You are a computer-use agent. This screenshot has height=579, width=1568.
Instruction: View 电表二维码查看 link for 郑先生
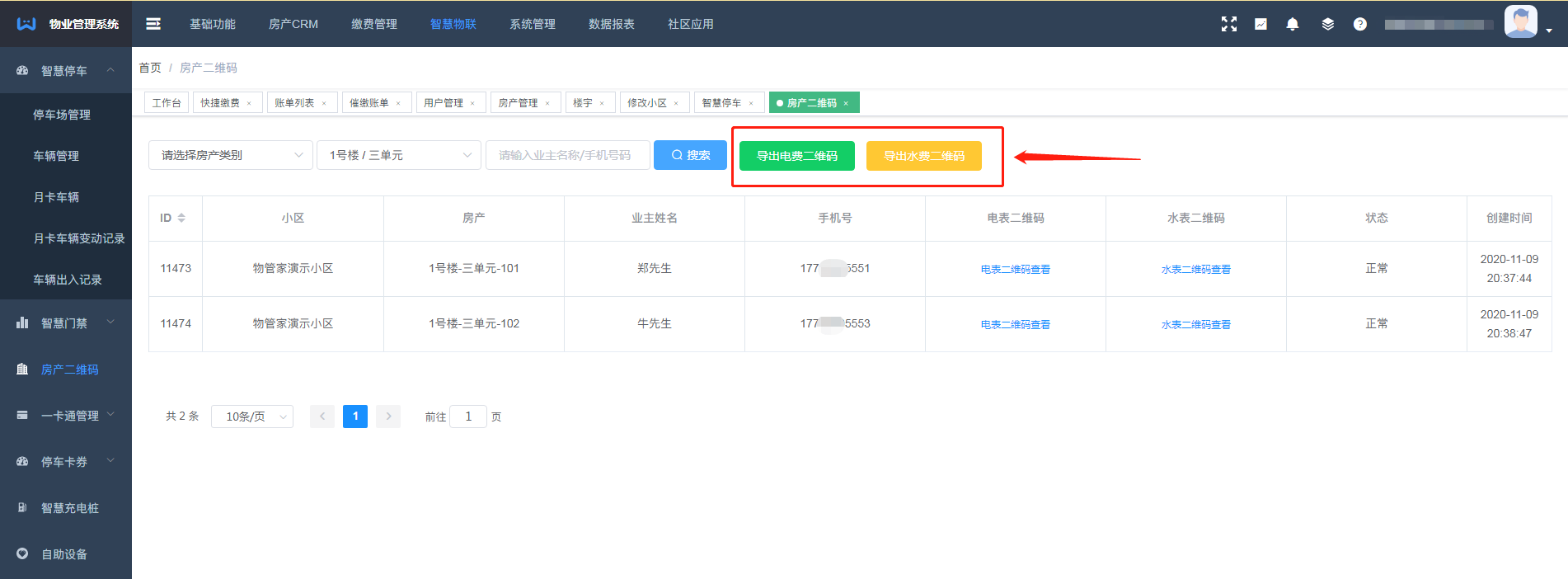(x=1015, y=269)
